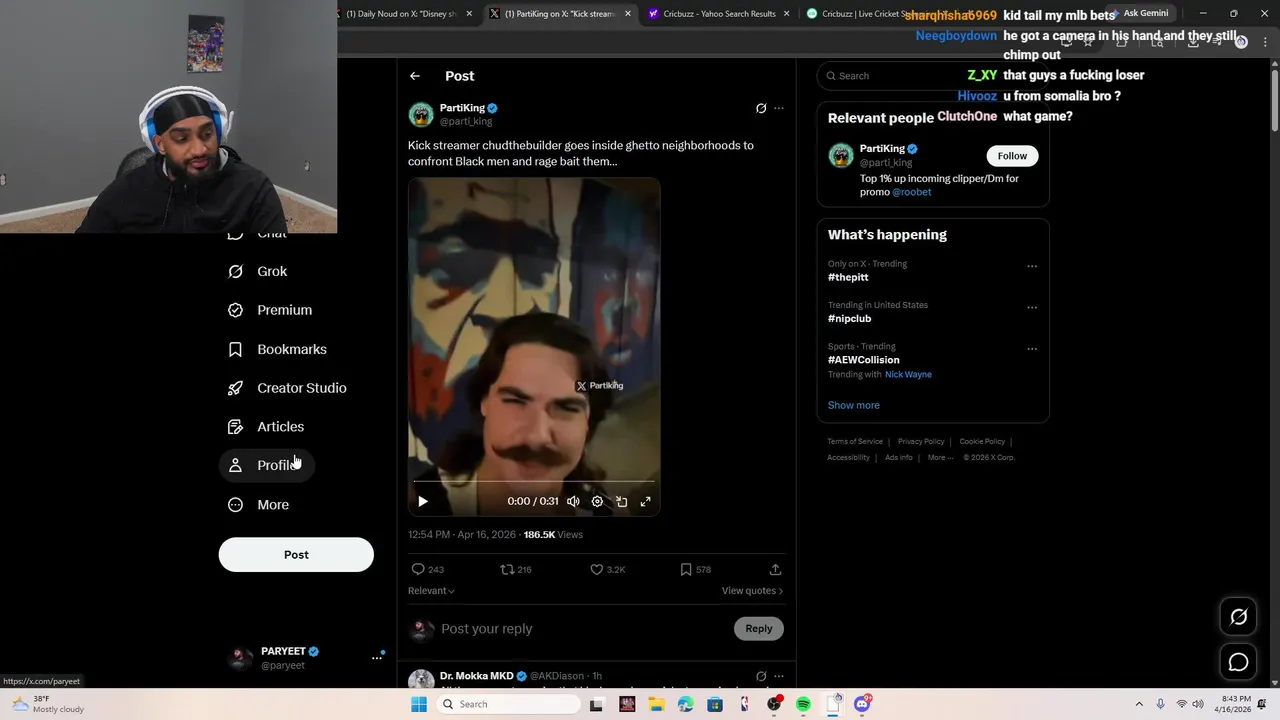Open Bookmarks in the sidebar
This screenshot has width=1280, height=720.
click(277, 349)
